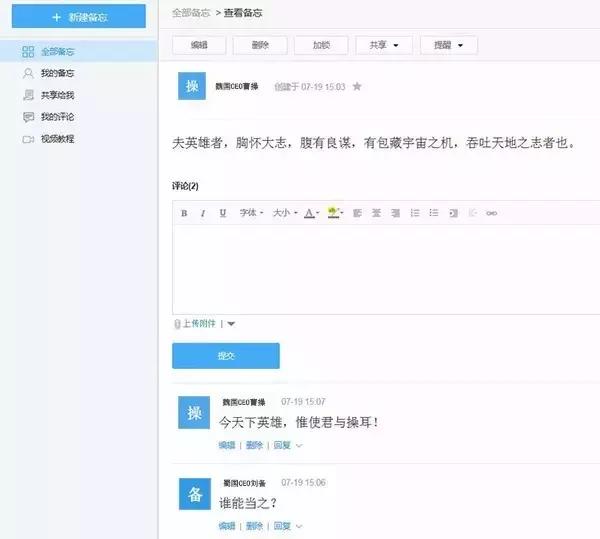Click the 15:07 commenter name 魏国CEO曹操
The width and height of the screenshot is (600, 539).
(244, 402)
